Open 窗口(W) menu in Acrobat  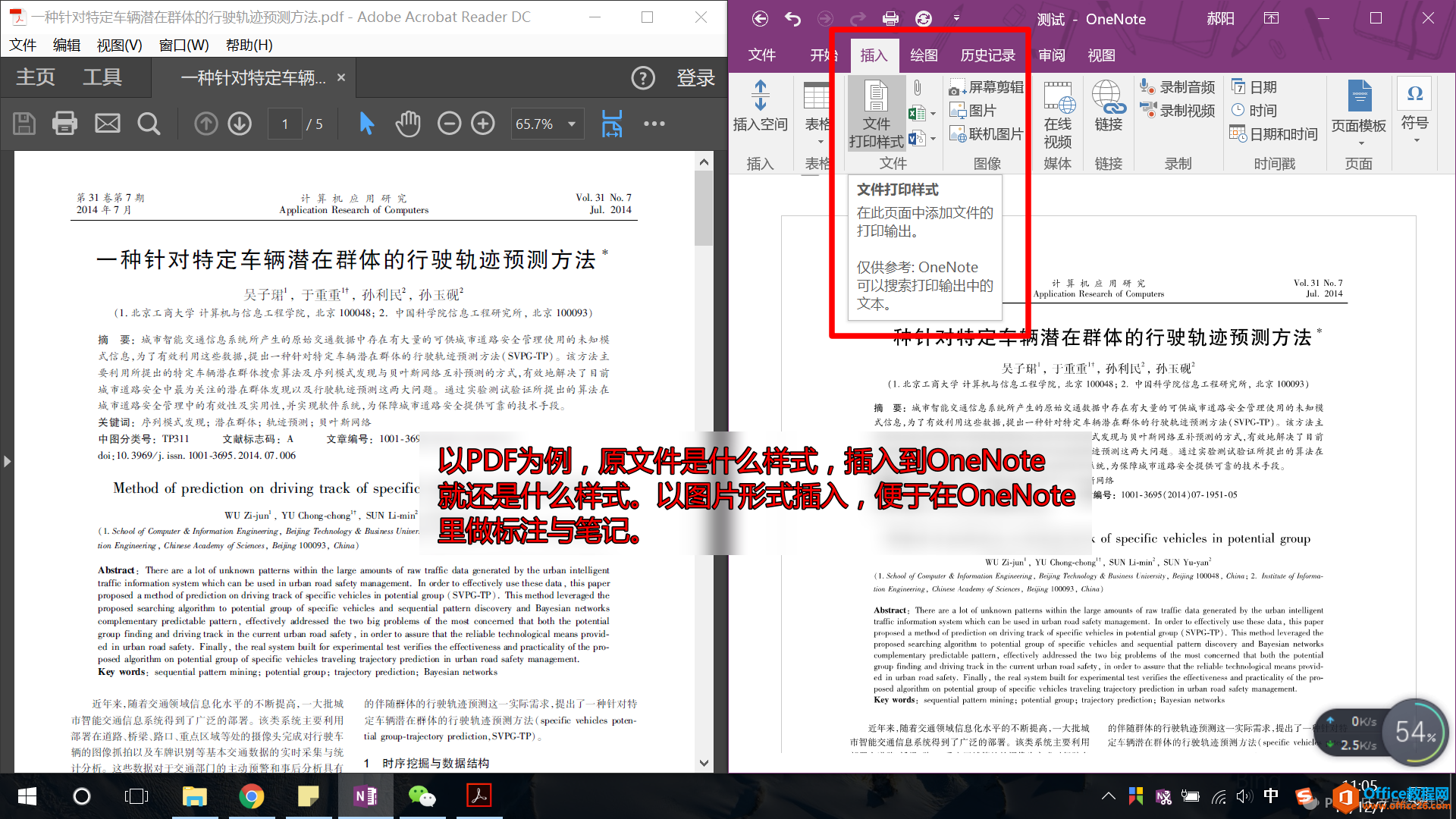coord(184,45)
